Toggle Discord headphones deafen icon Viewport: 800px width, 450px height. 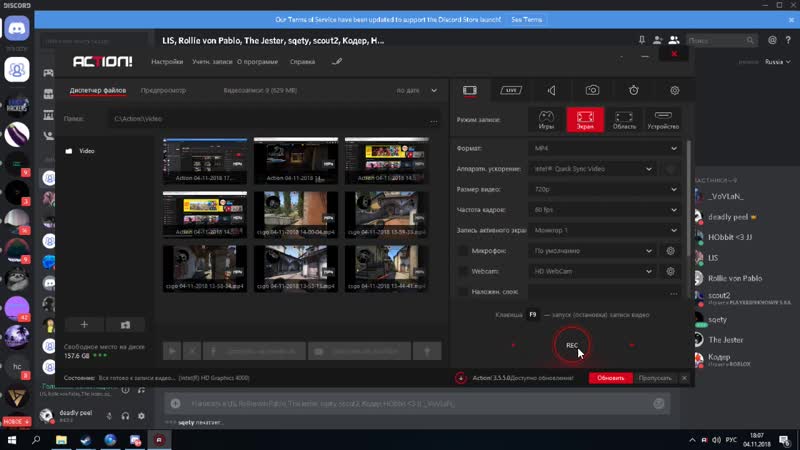(x=125, y=416)
